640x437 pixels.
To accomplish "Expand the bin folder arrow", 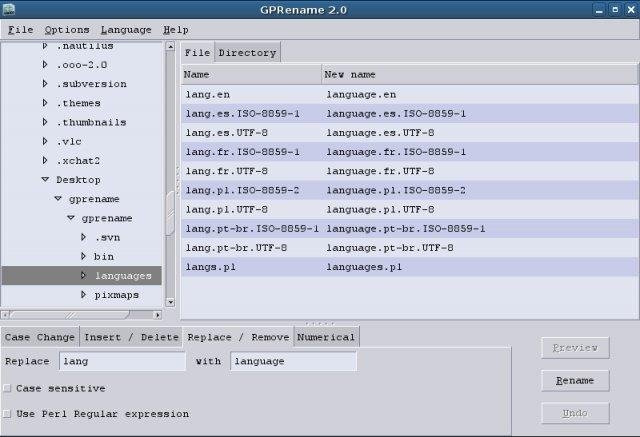I will (x=83, y=256).
